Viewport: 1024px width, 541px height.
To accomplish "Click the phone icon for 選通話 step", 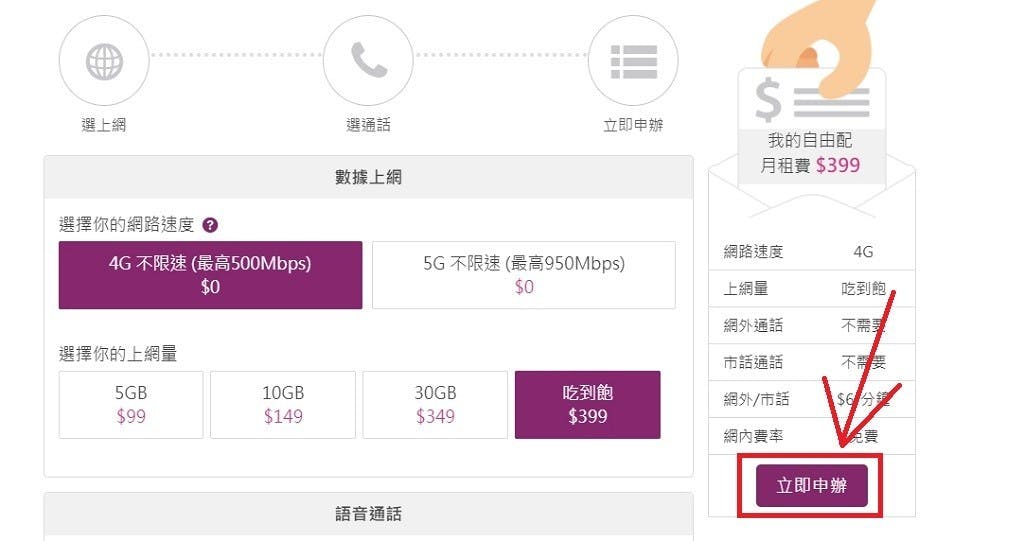I will point(369,60).
